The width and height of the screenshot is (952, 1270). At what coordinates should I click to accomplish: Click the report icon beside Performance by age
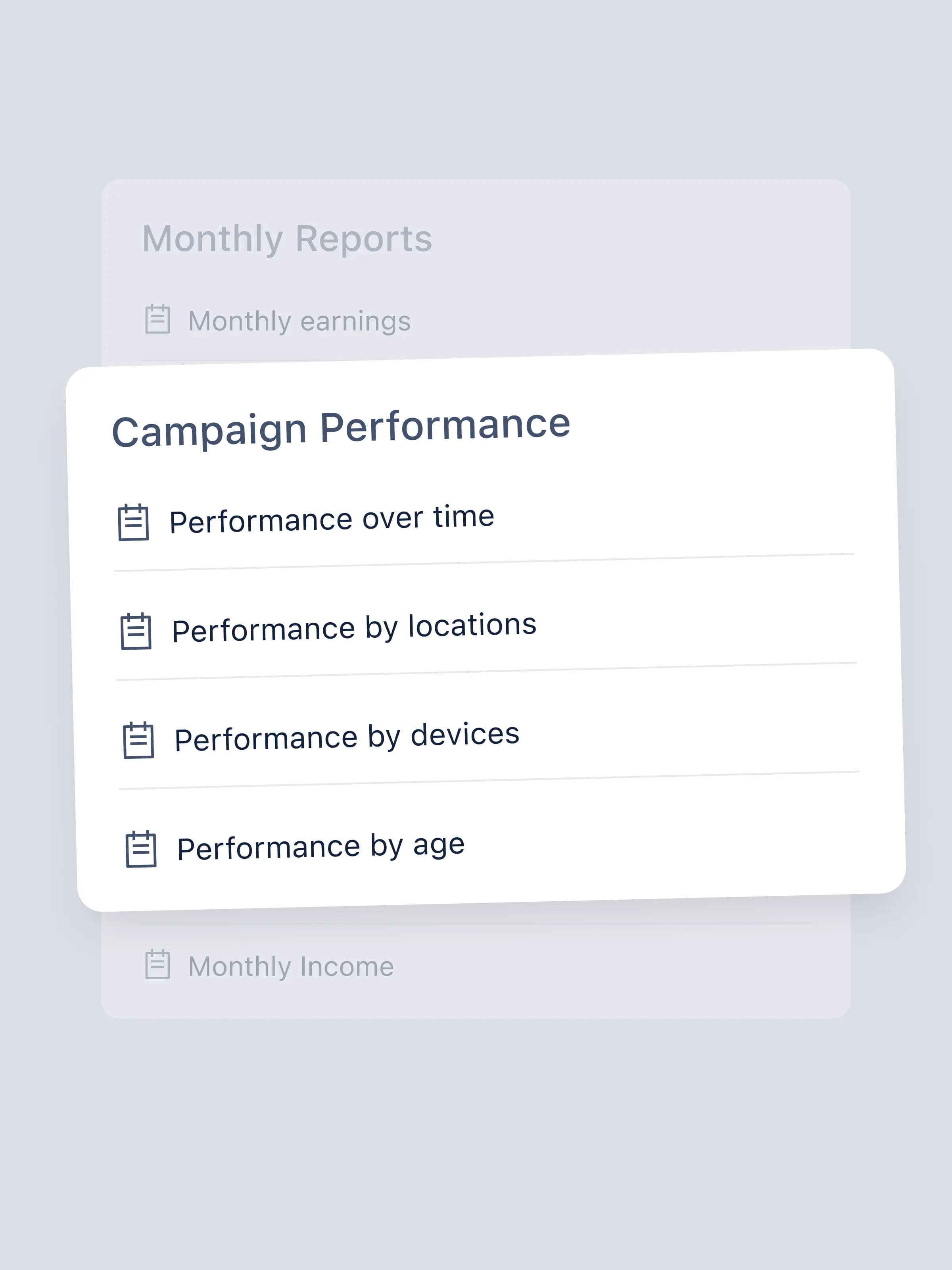tap(141, 849)
